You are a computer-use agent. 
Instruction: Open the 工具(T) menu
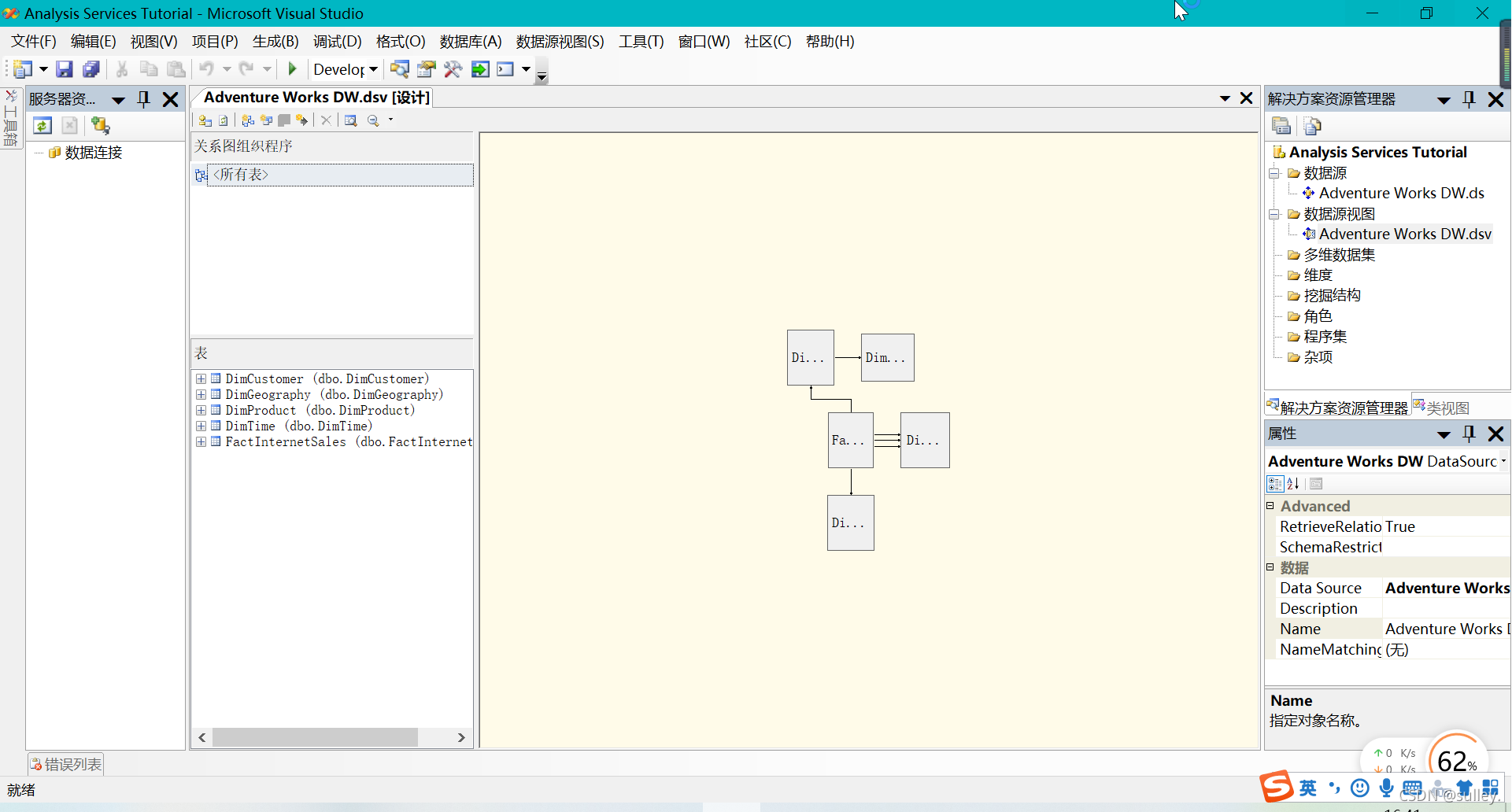(x=641, y=42)
